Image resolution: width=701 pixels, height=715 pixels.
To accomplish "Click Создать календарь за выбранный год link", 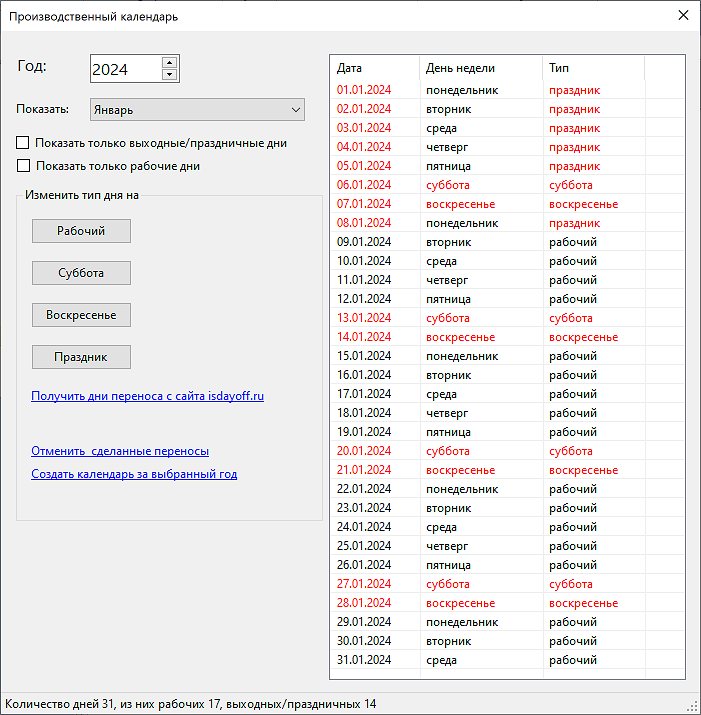I will 134,474.
